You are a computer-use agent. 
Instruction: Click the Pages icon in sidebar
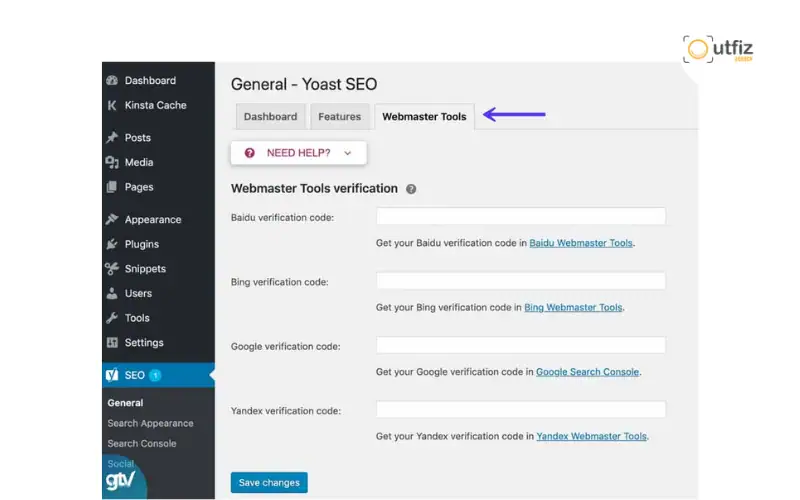click(112, 187)
